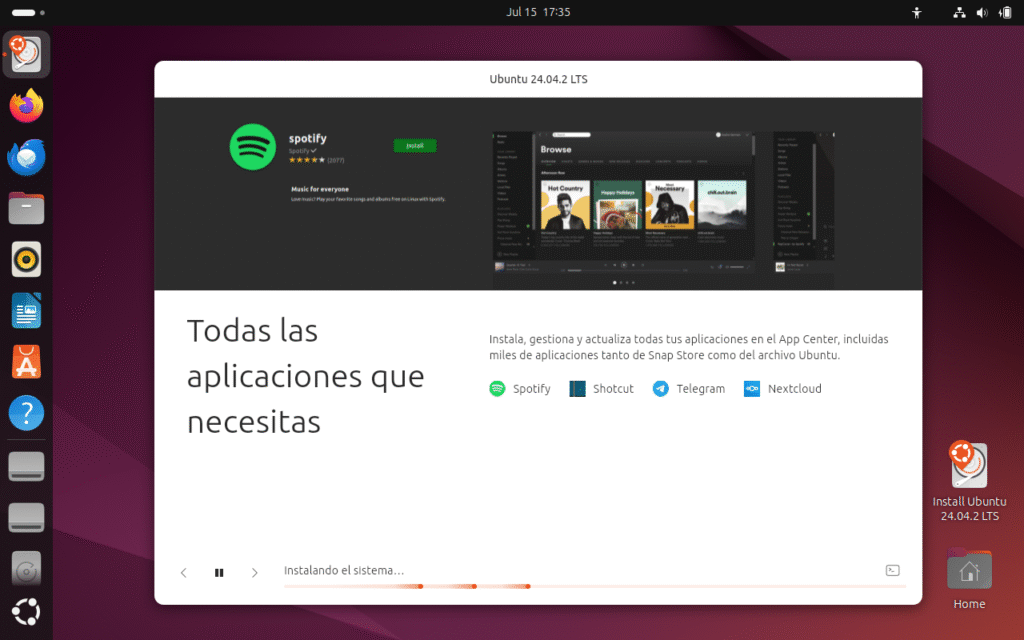Screen dimensions: 1024x640
Task: Launch Rhythmbox music player from the dock
Action: [26, 259]
